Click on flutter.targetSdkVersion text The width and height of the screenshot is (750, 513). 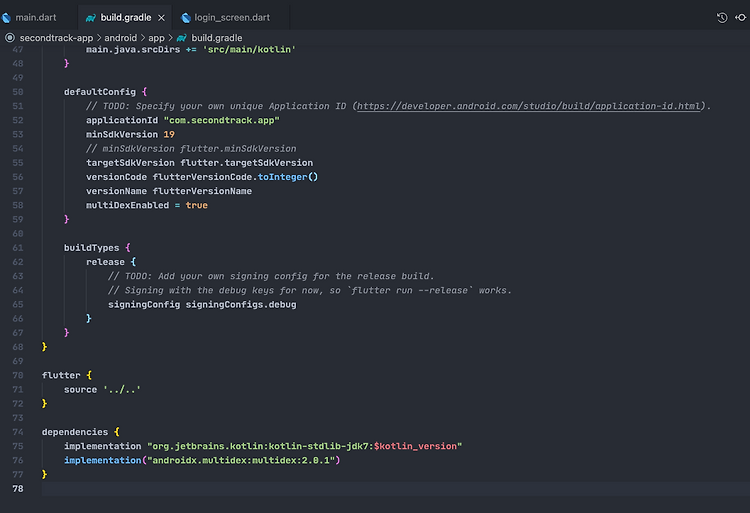pos(247,163)
